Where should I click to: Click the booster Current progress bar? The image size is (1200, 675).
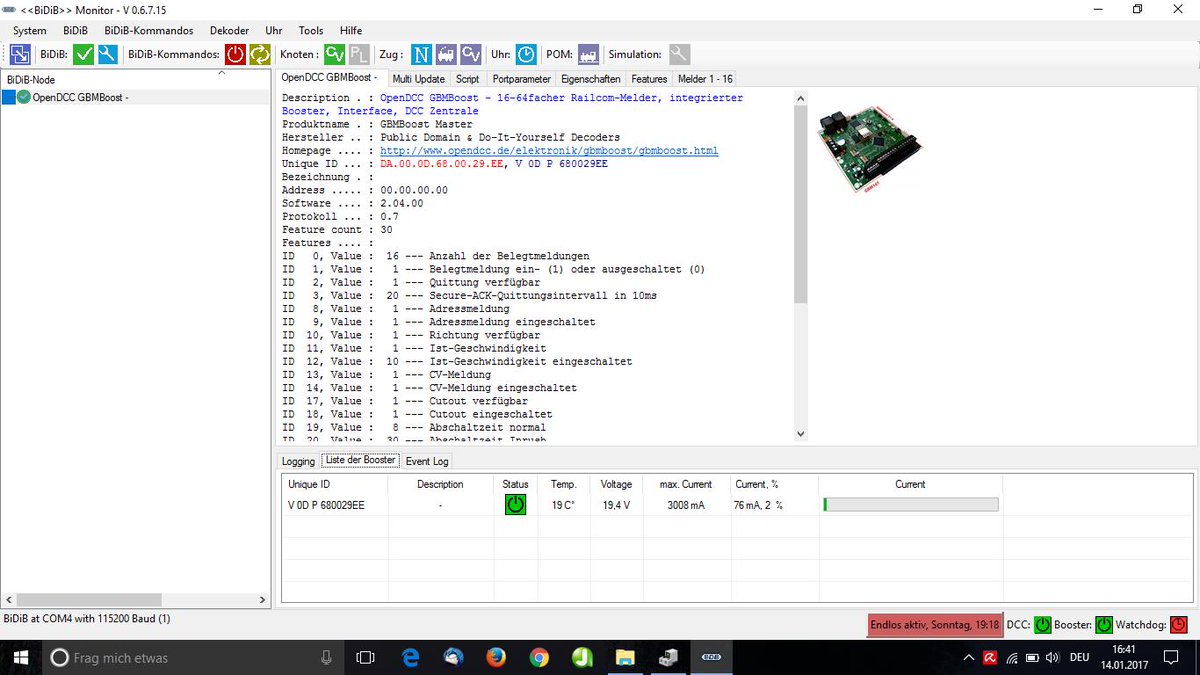point(910,505)
